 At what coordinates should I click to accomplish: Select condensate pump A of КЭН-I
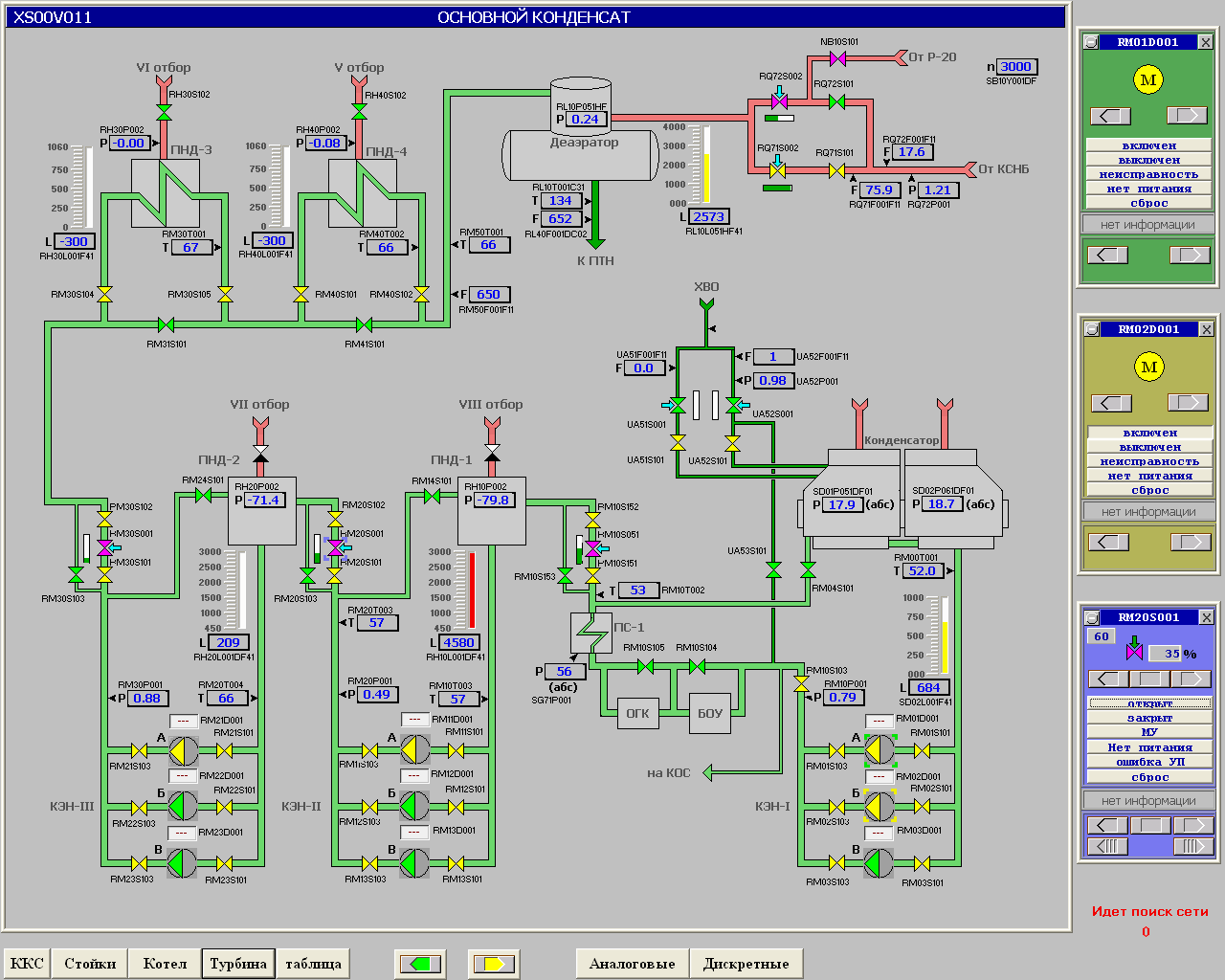point(880,749)
